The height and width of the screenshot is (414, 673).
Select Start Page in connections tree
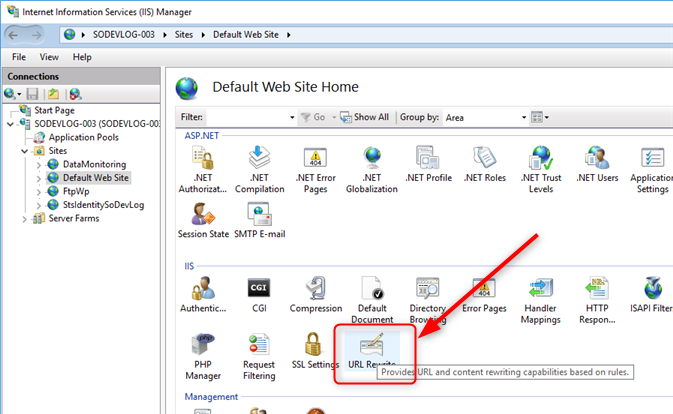coord(54,110)
